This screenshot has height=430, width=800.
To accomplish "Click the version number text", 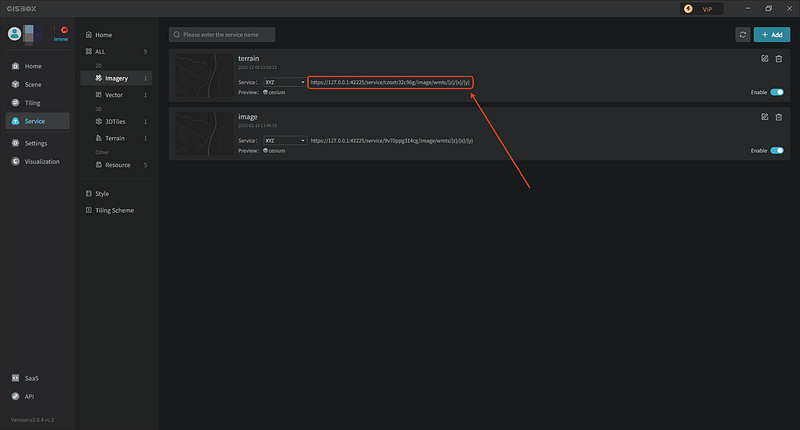I will point(32,420).
